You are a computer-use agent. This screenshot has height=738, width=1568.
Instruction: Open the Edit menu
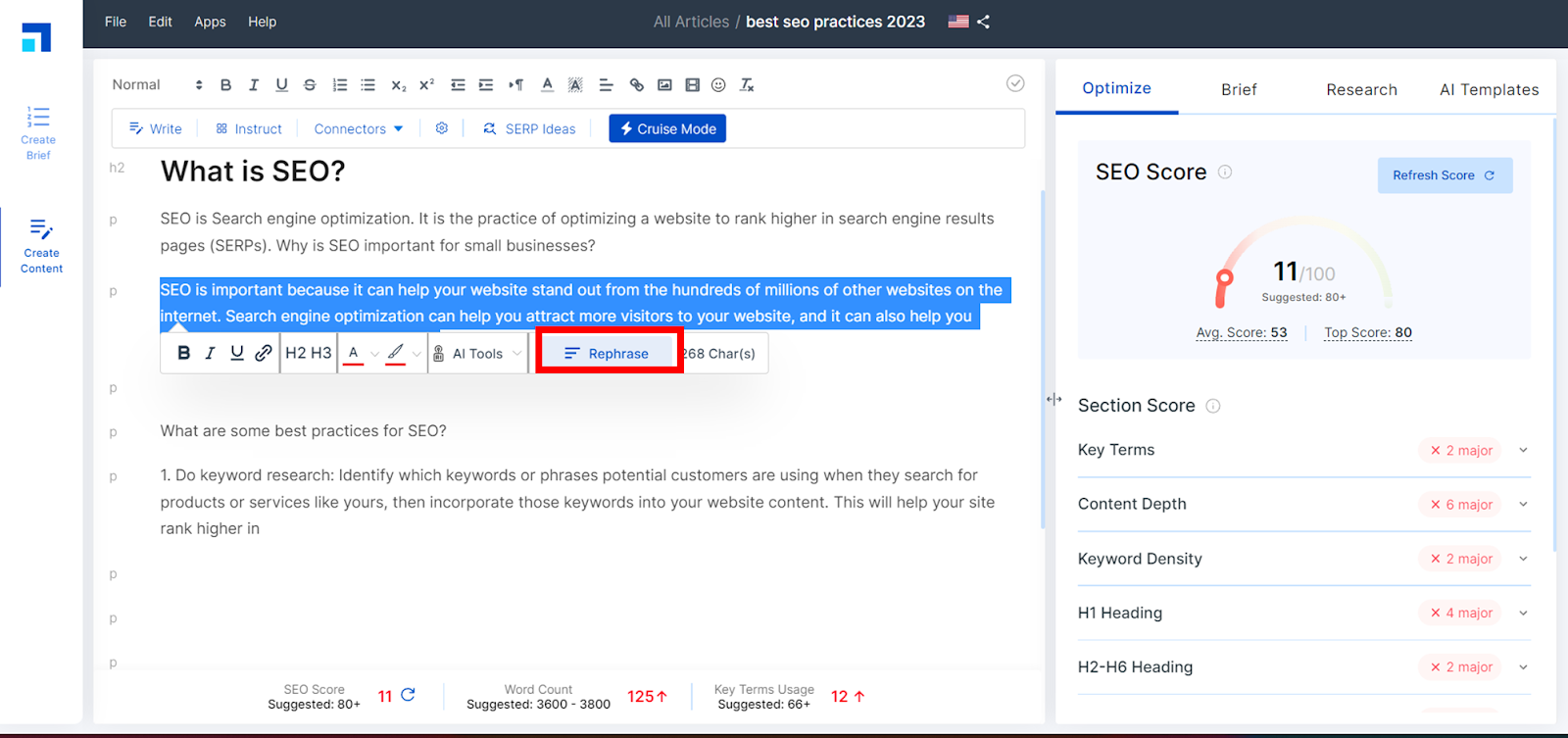point(160,22)
